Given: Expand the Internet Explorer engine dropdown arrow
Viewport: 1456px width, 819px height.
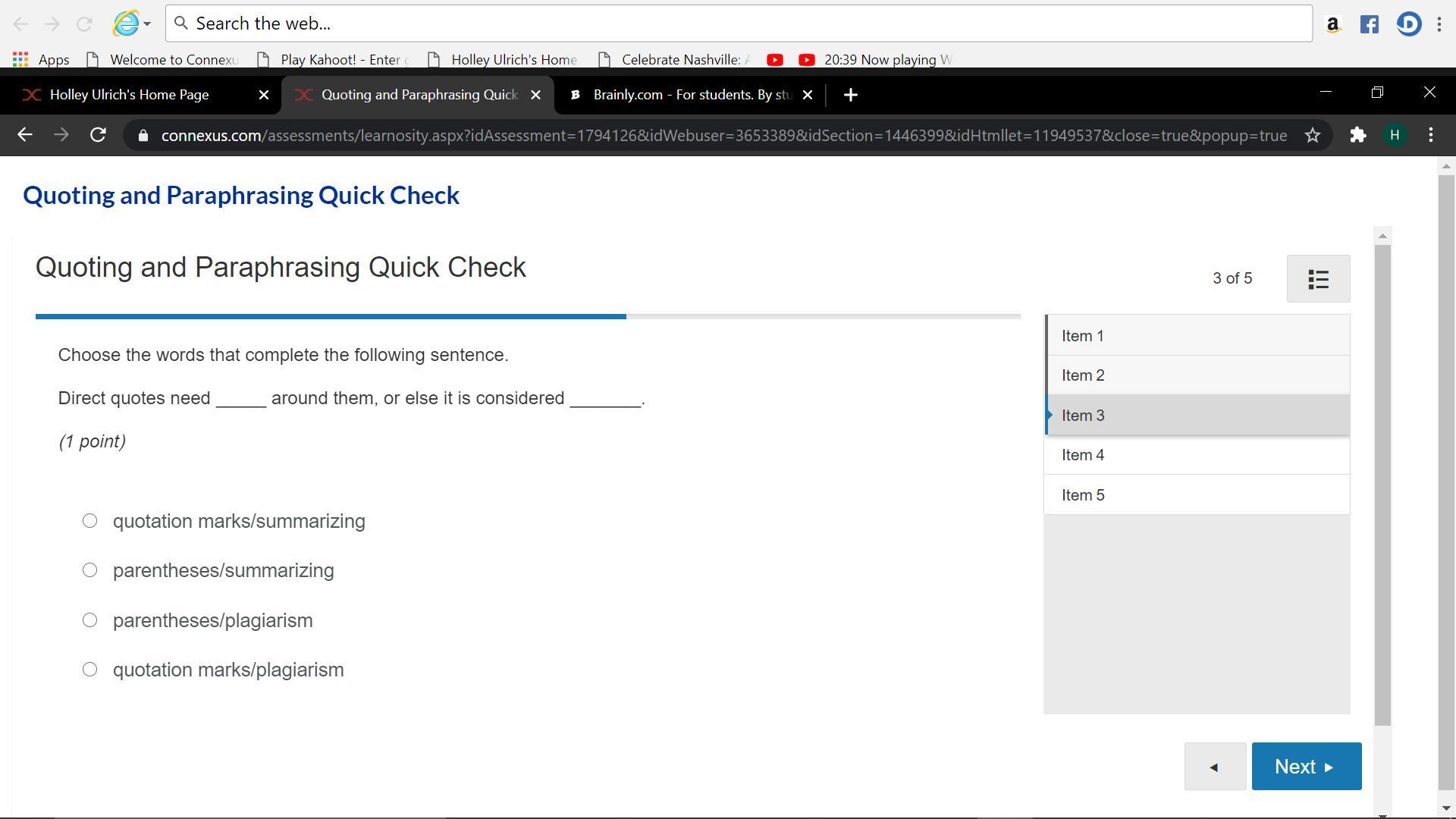Looking at the screenshot, I should (x=147, y=24).
